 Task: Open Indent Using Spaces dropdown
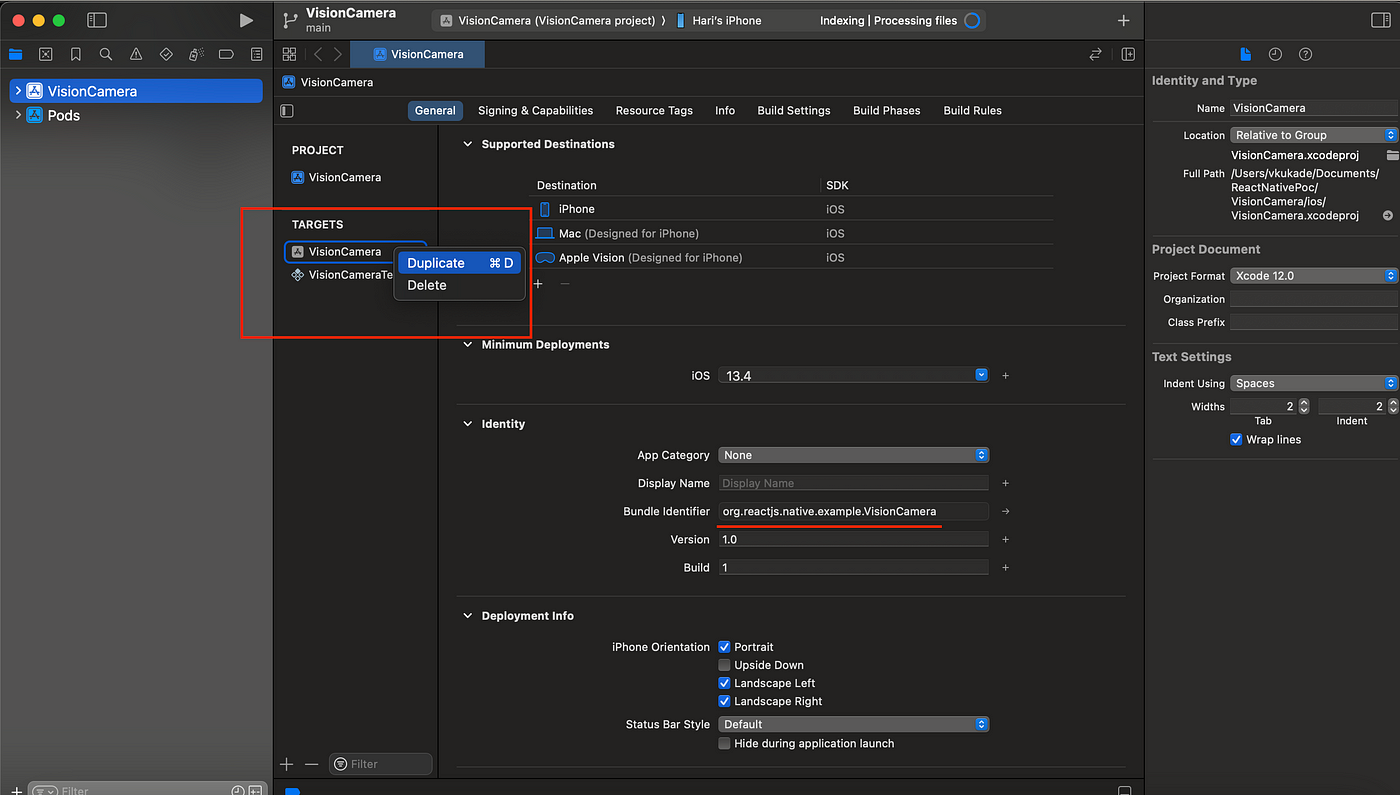click(x=1314, y=383)
